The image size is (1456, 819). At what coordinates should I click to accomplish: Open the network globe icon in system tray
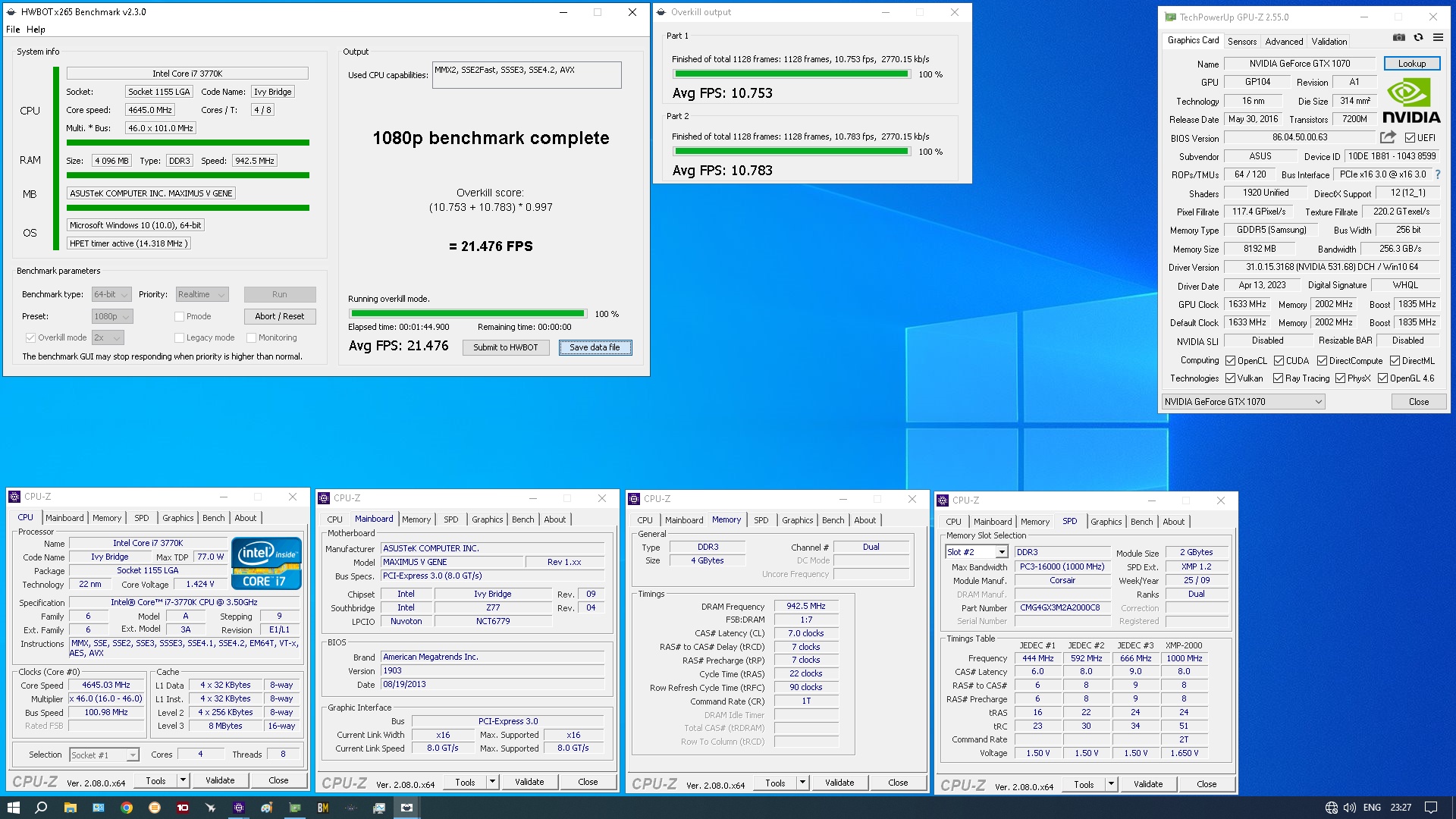[x=1332, y=808]
